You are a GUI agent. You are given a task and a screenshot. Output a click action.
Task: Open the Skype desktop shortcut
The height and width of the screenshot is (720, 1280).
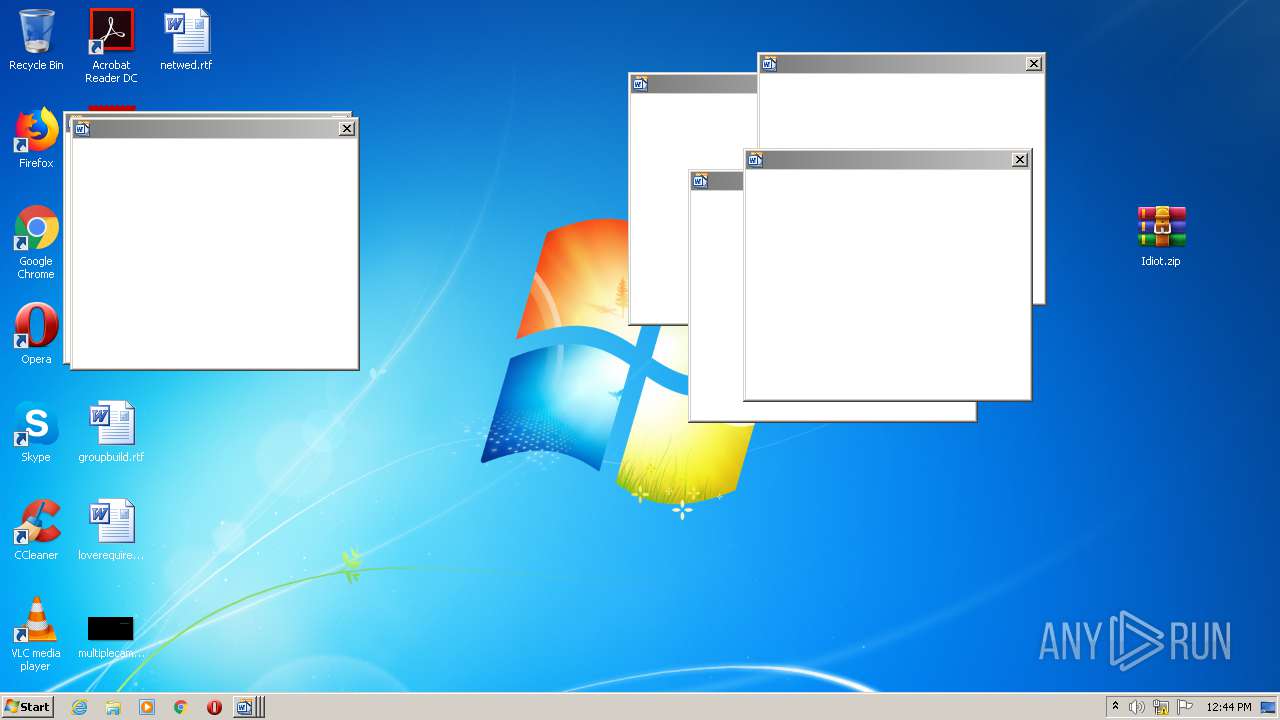coord(36,431)
